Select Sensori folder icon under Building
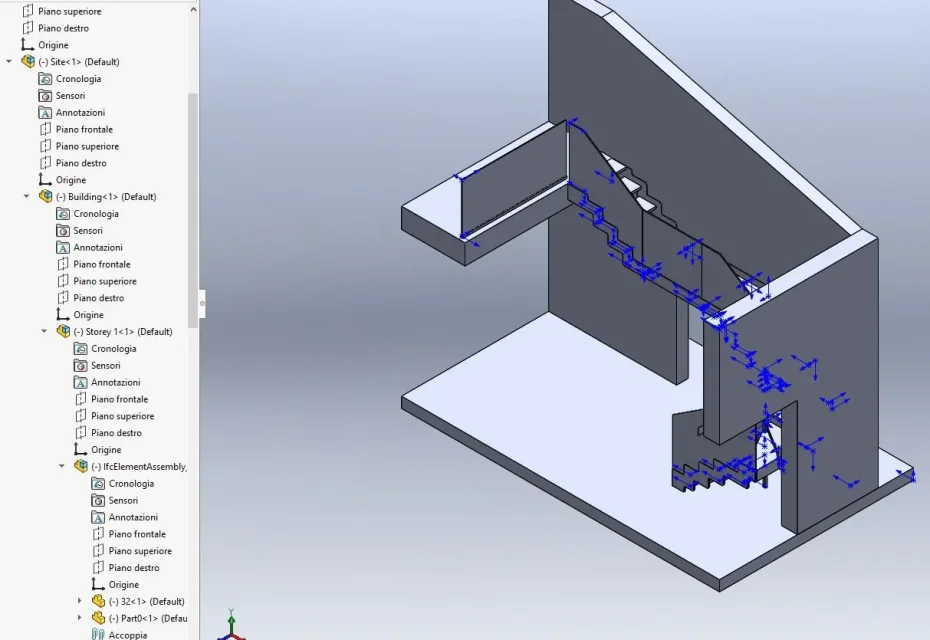 pyautogui.click(x=63, y=230)
